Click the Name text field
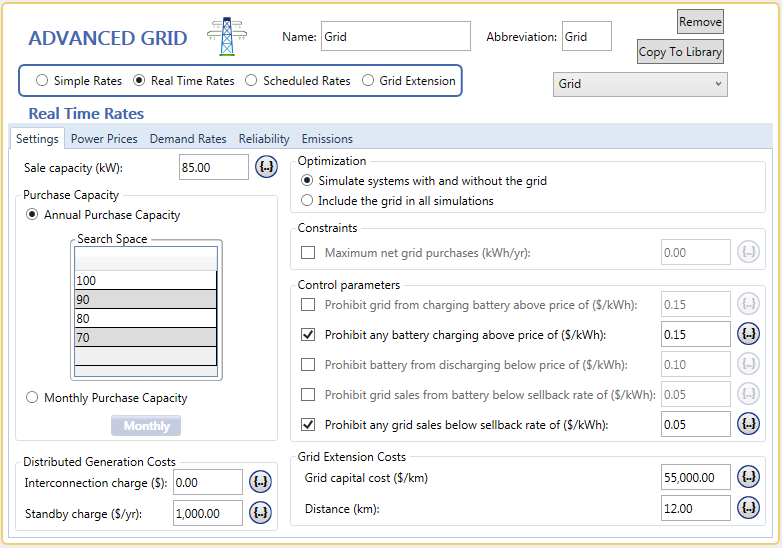This screenshot has width=782, height=548. (395, 37)
